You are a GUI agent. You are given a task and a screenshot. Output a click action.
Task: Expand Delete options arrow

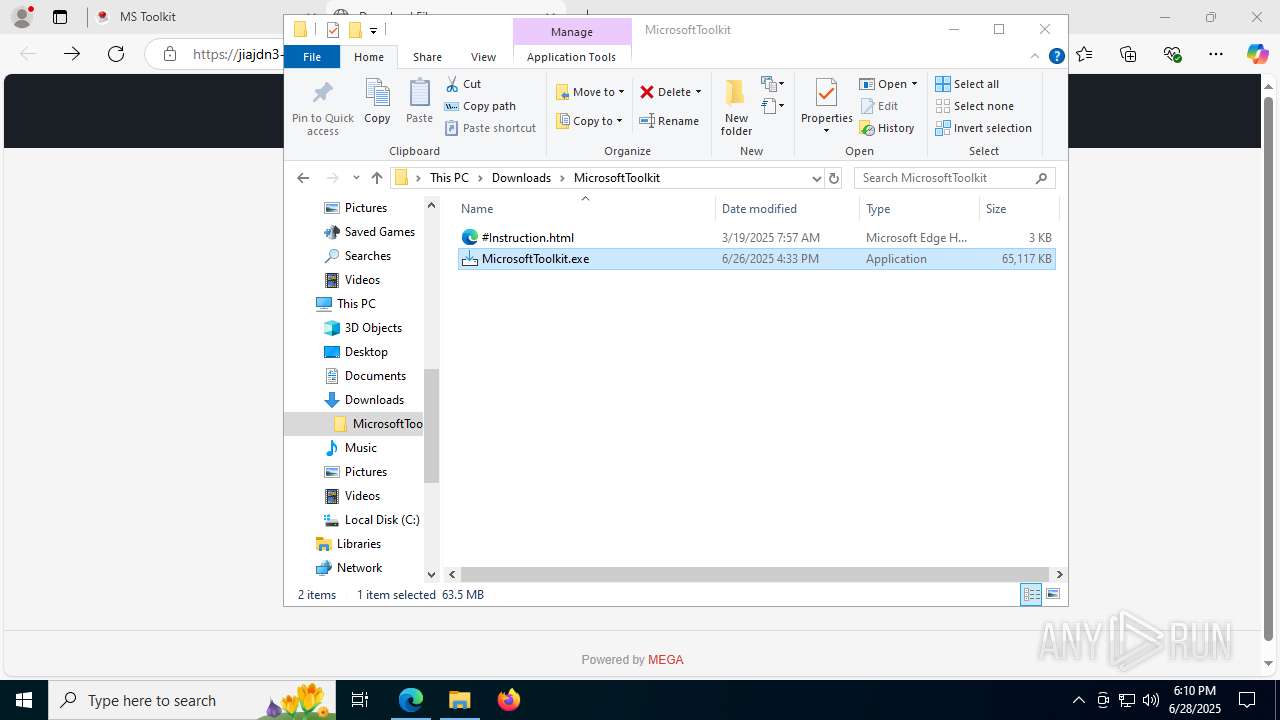point(698,92)
